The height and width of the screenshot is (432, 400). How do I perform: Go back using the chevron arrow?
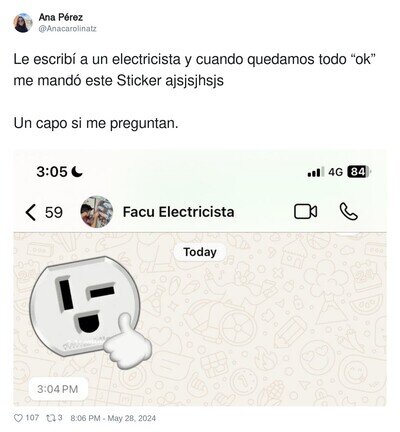(30, 212)
